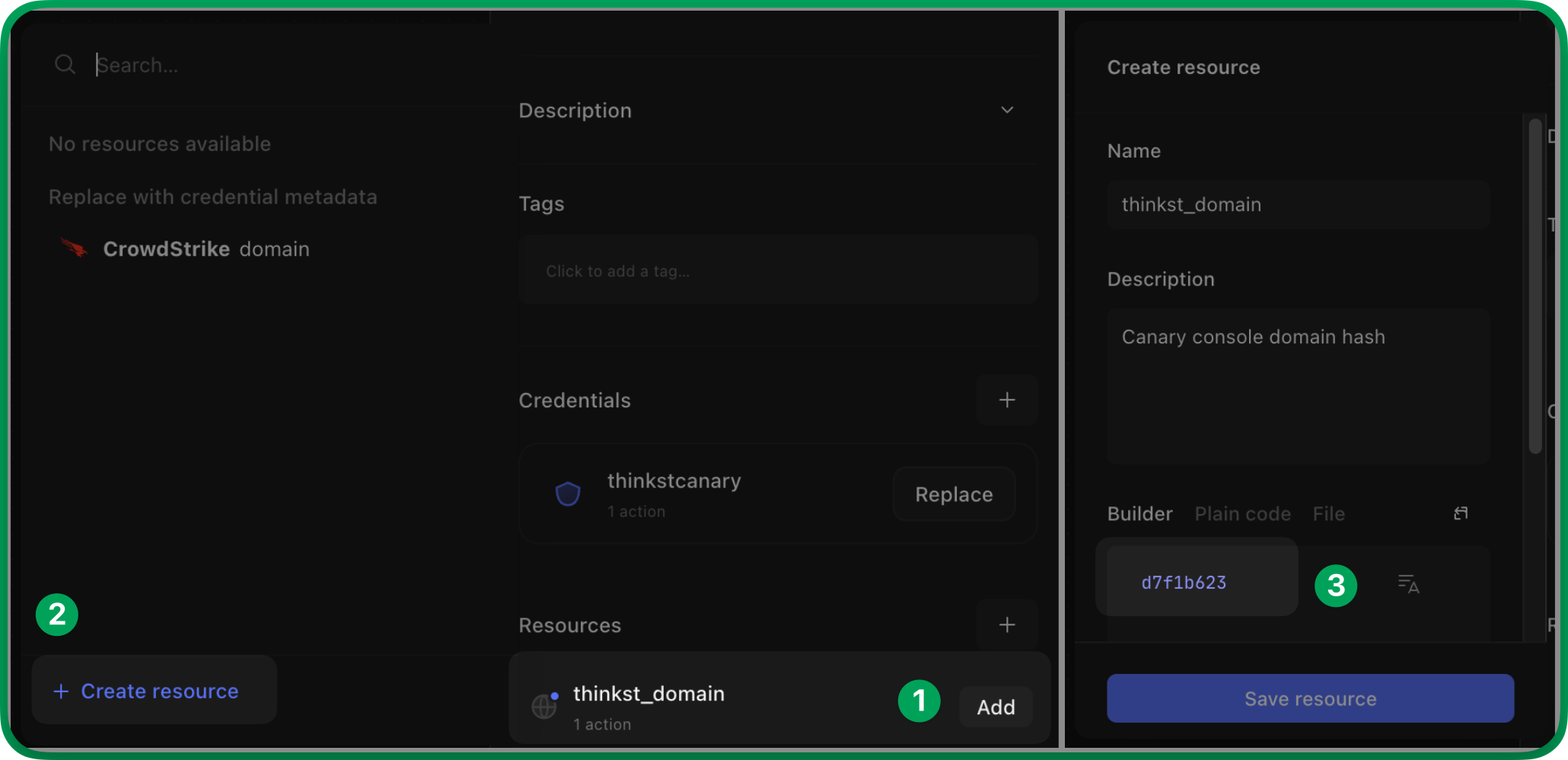Screen dimensions: 1568x760
Task: Click the CrowdStrike falcon logo icon
Action: (x=74, y=248)
